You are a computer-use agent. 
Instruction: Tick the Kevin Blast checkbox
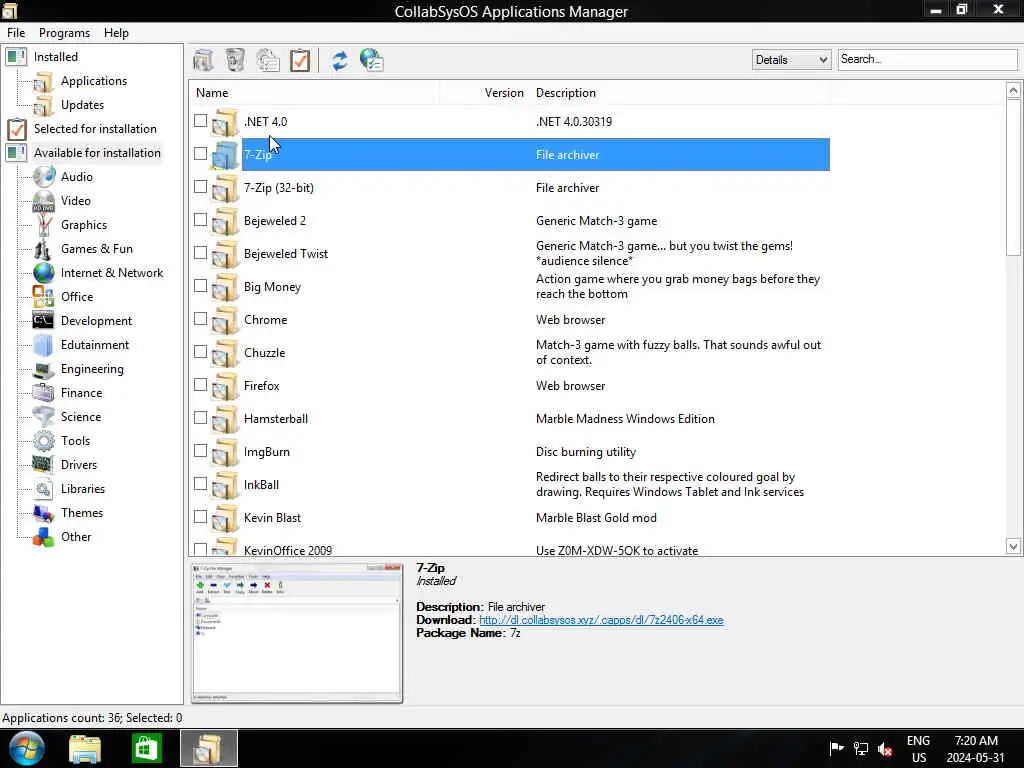click(200, 517)
